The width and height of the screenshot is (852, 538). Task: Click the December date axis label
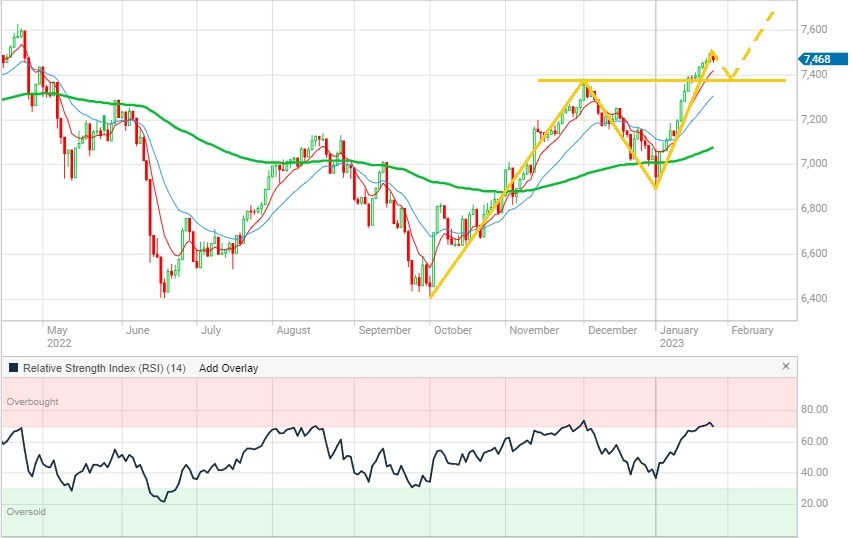click(x=612, y=330)
